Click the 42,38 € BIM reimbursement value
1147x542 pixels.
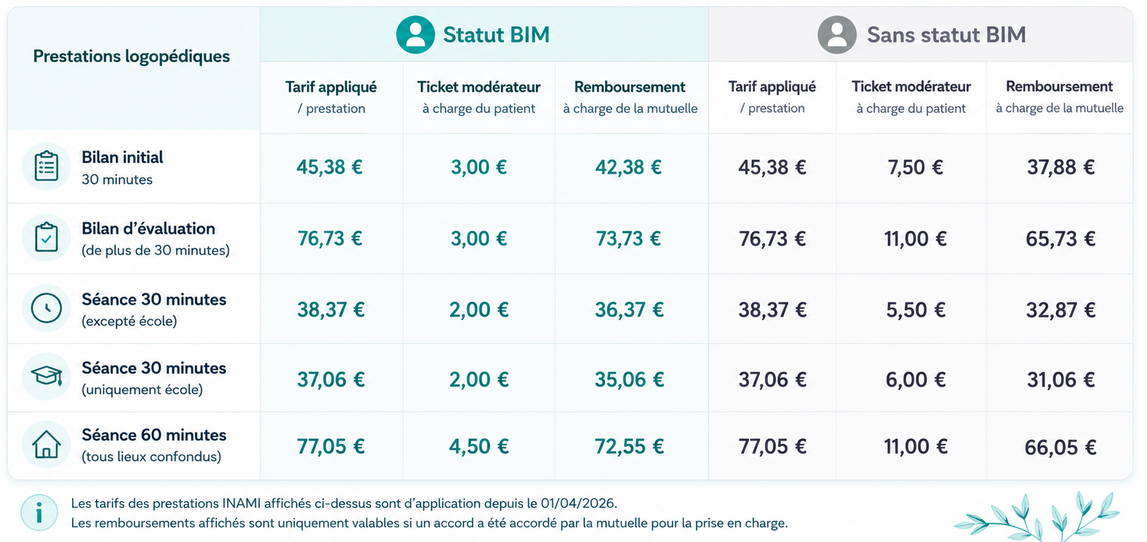(x=628, y=168)
